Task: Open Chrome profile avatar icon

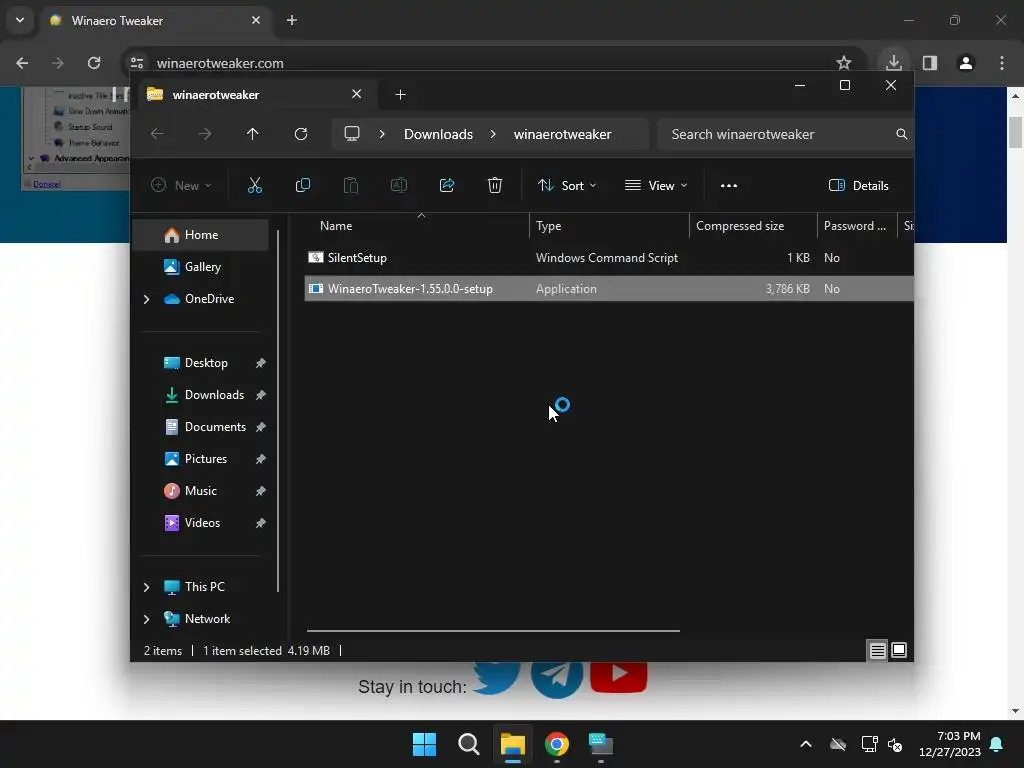Action: pyautogui.click(x=966, y=63)
